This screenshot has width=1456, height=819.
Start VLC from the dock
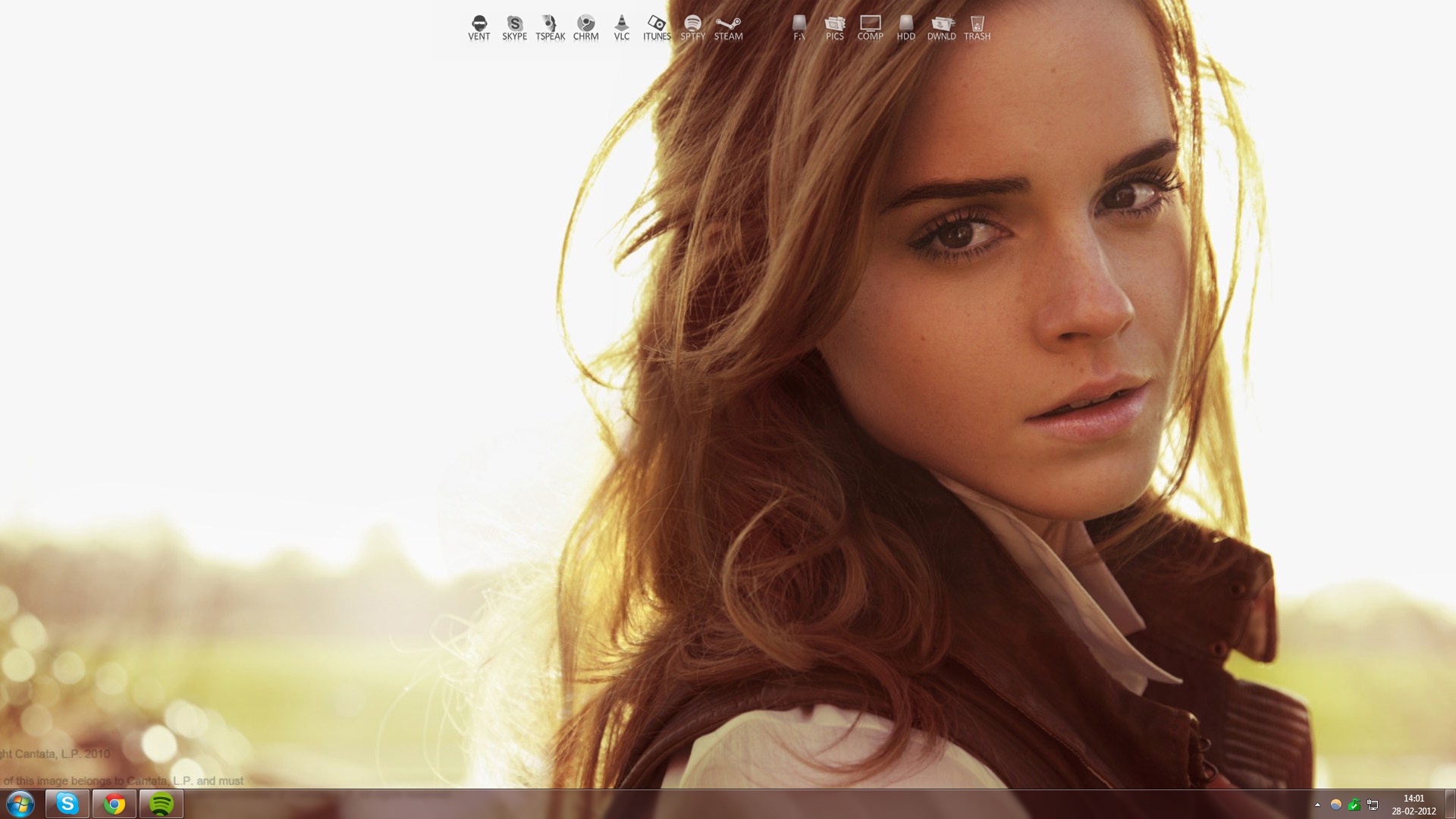621,27
